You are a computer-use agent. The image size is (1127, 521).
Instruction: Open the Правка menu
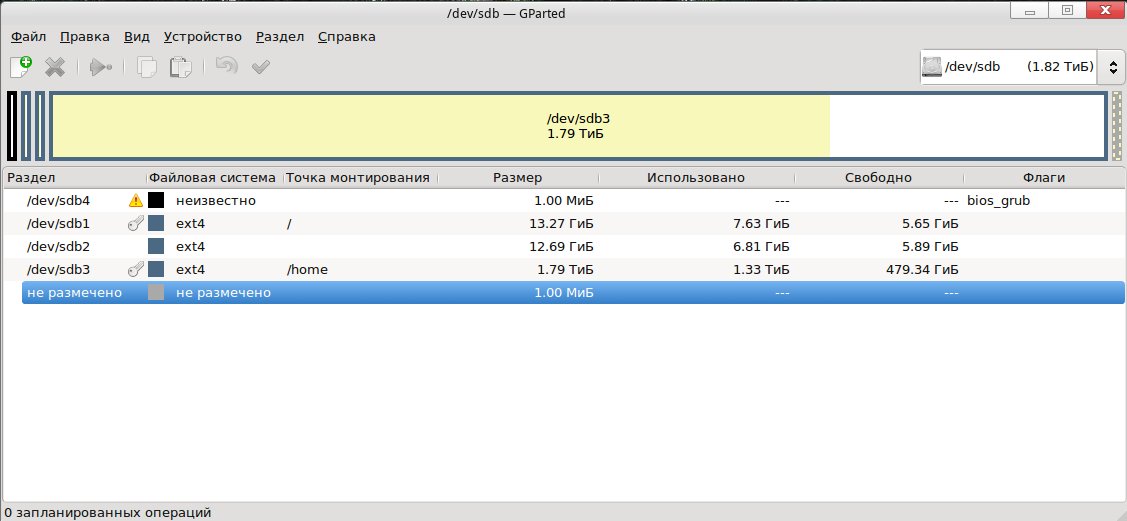click(85, 37)
